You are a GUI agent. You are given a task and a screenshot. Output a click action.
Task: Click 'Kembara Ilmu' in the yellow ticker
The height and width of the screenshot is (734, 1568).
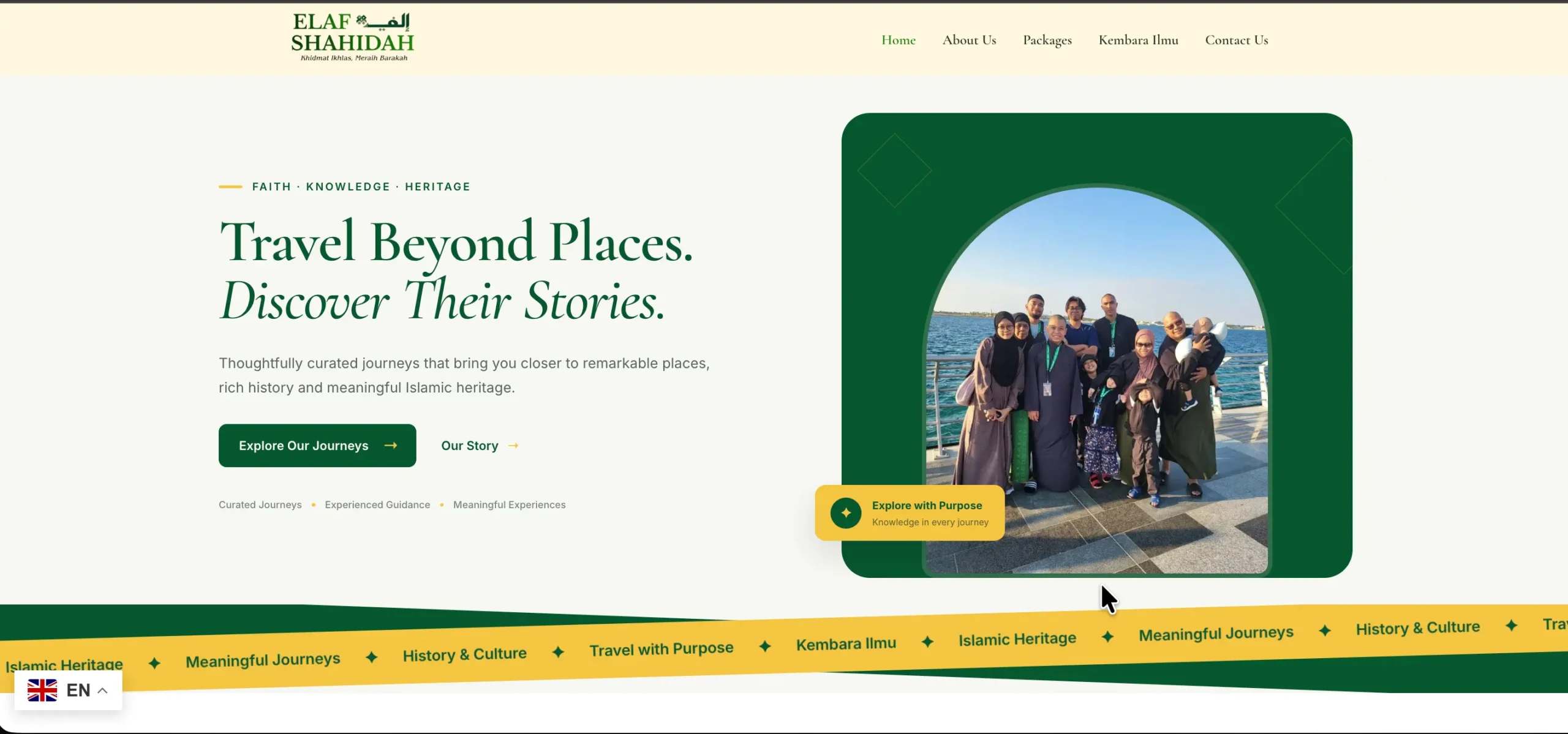pyautogui.click(x=846, y=643)
